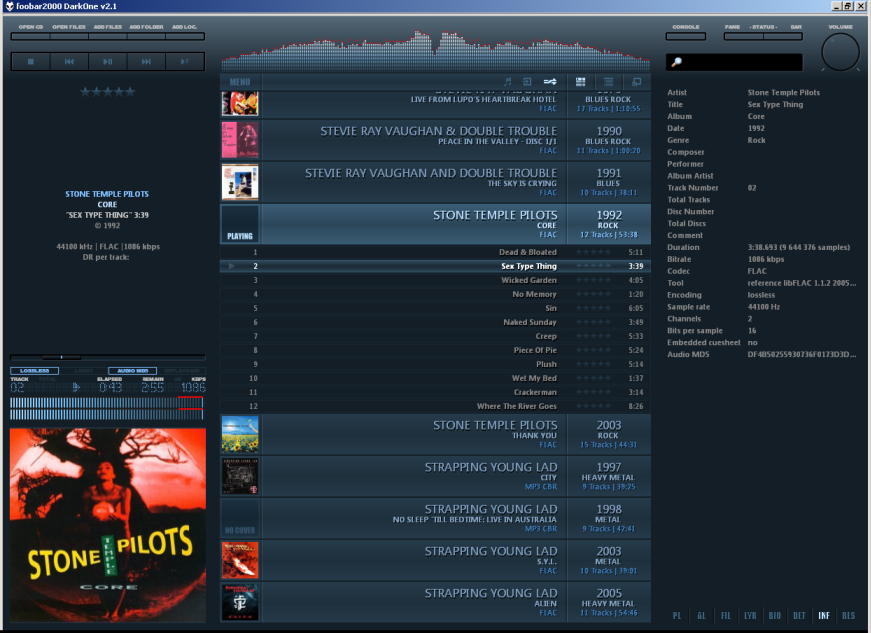This screenshot has height=633, width=871.
Task: Select the track Dead & Bloated
Action: (436, 252)
